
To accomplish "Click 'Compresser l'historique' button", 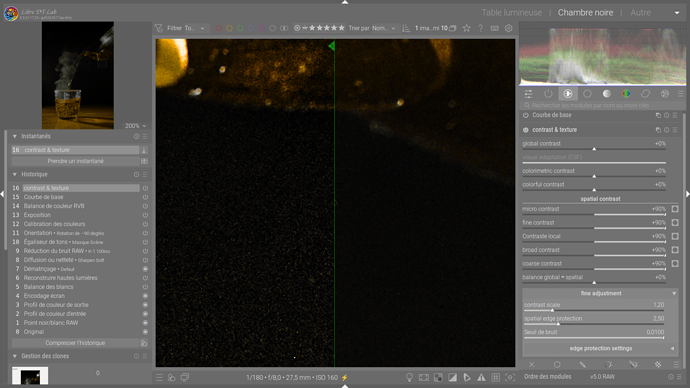I will click(75, 343).
